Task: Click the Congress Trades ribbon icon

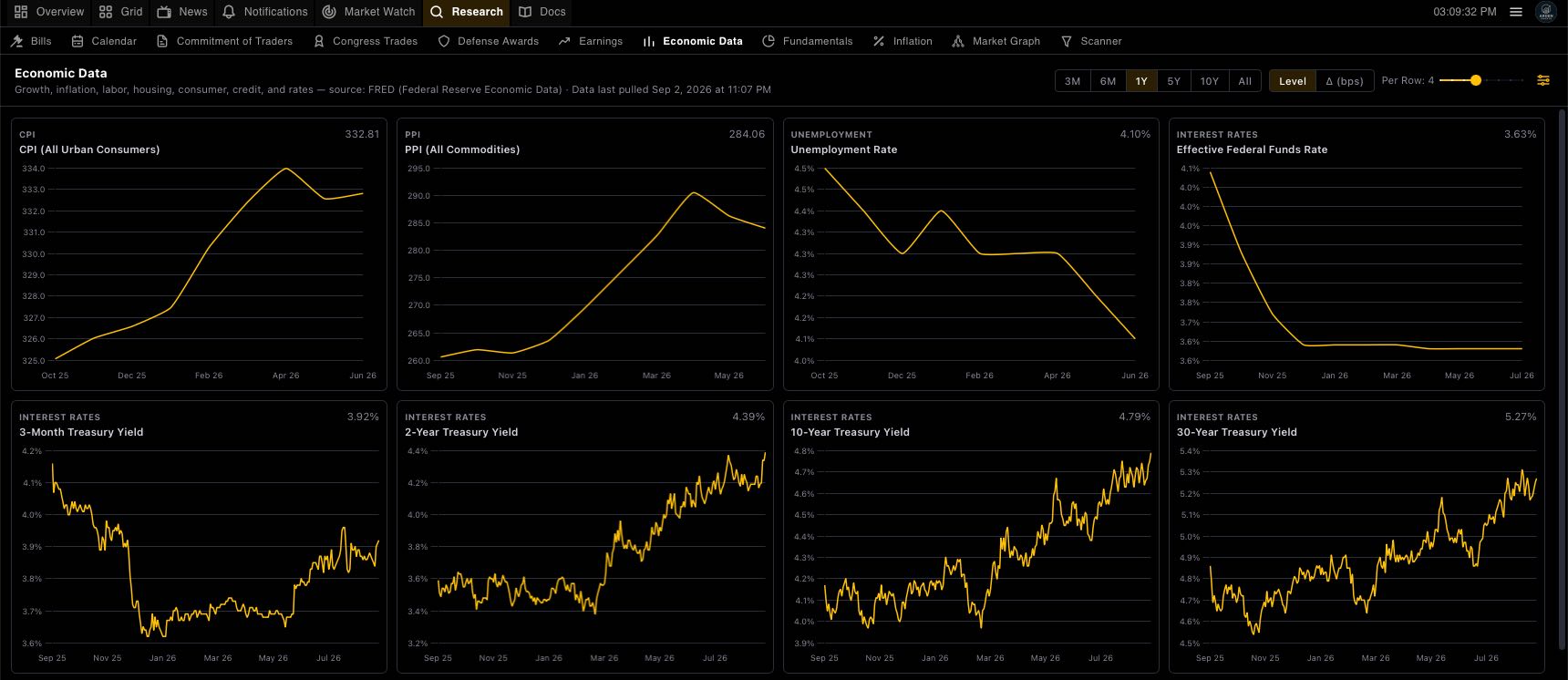Action: point(319,41)
